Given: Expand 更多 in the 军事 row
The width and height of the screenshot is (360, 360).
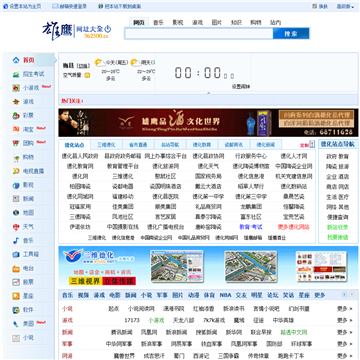Looking at the screenshot, I should pos(344,344).
